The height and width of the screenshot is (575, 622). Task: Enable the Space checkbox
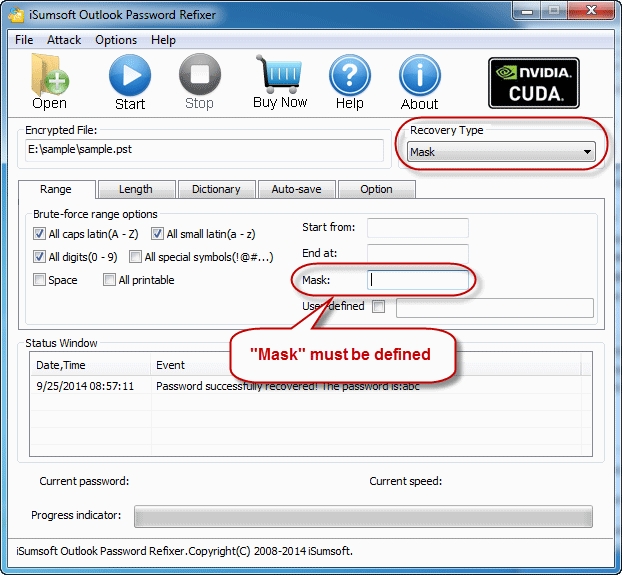click(39, 280)
